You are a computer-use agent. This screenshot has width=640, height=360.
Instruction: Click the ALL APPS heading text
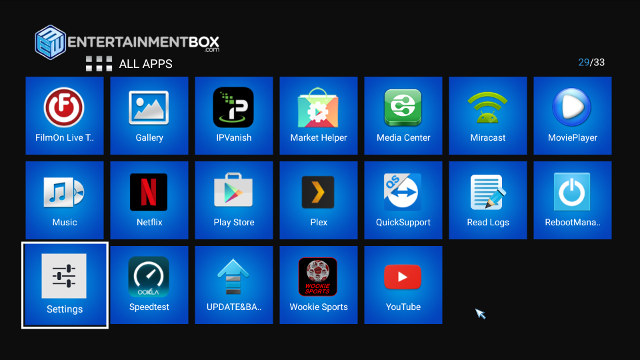pos(146,64)
